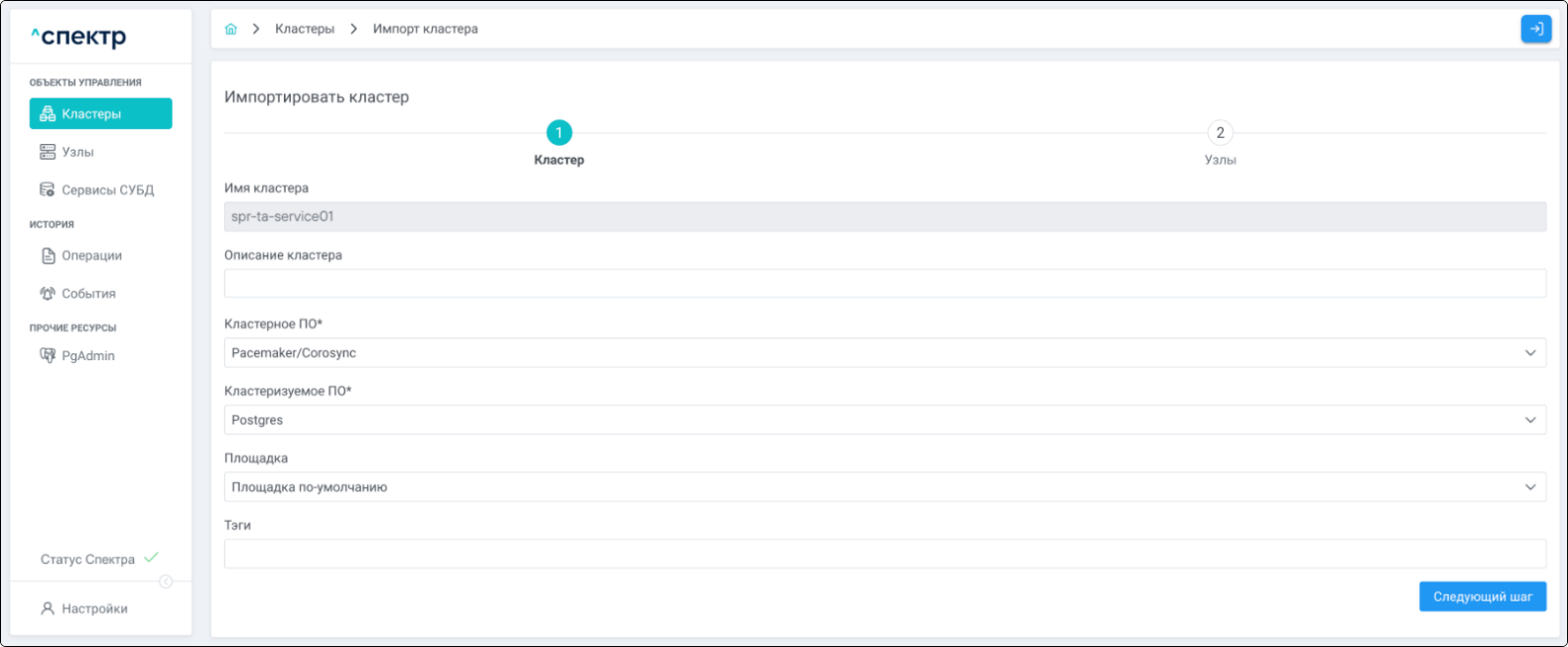Click the home icon in breadcrumb
The height and width of the screenshot is (647, 1568).
point(231,29)
